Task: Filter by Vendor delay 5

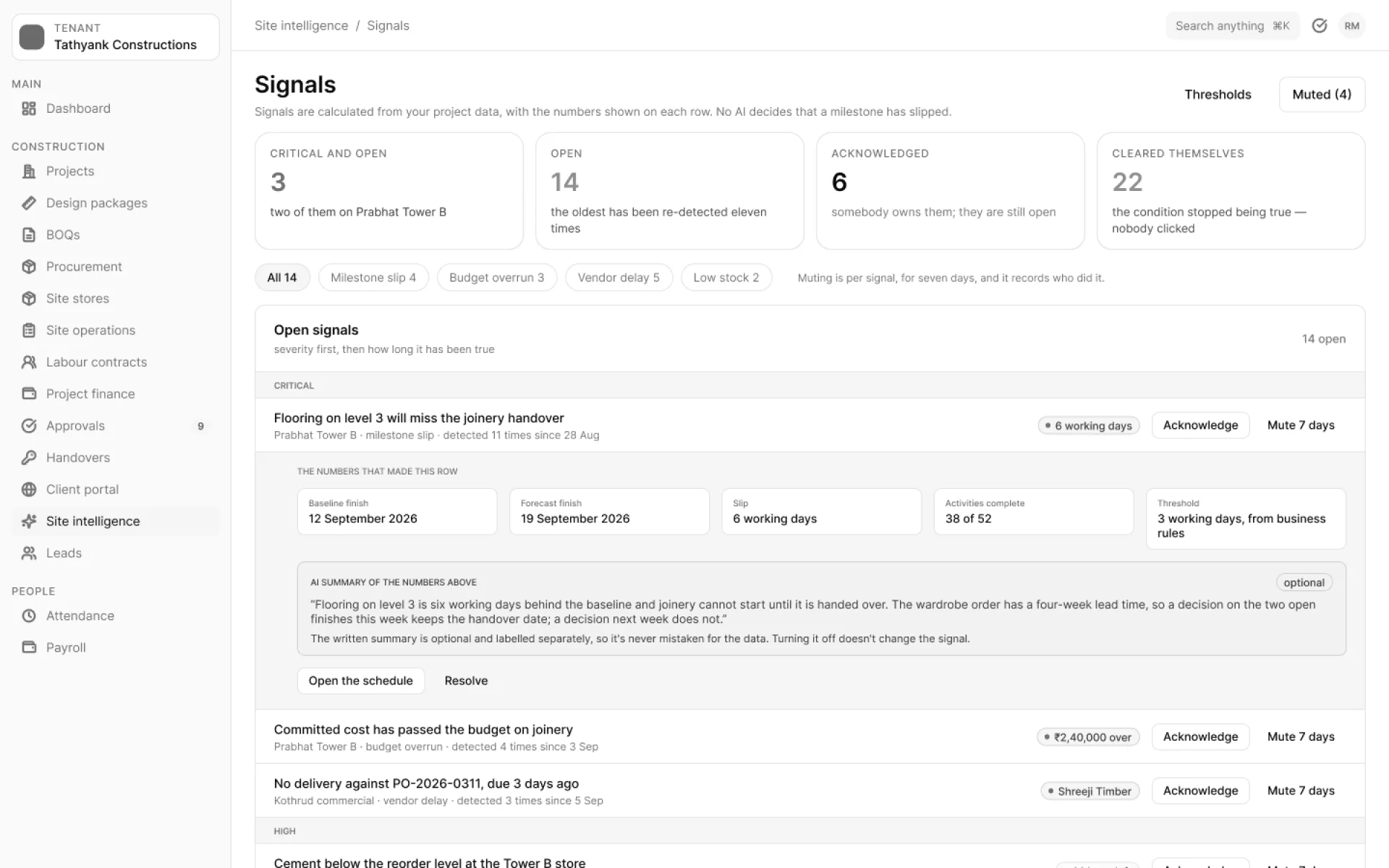Action: (x=619, y=278)
